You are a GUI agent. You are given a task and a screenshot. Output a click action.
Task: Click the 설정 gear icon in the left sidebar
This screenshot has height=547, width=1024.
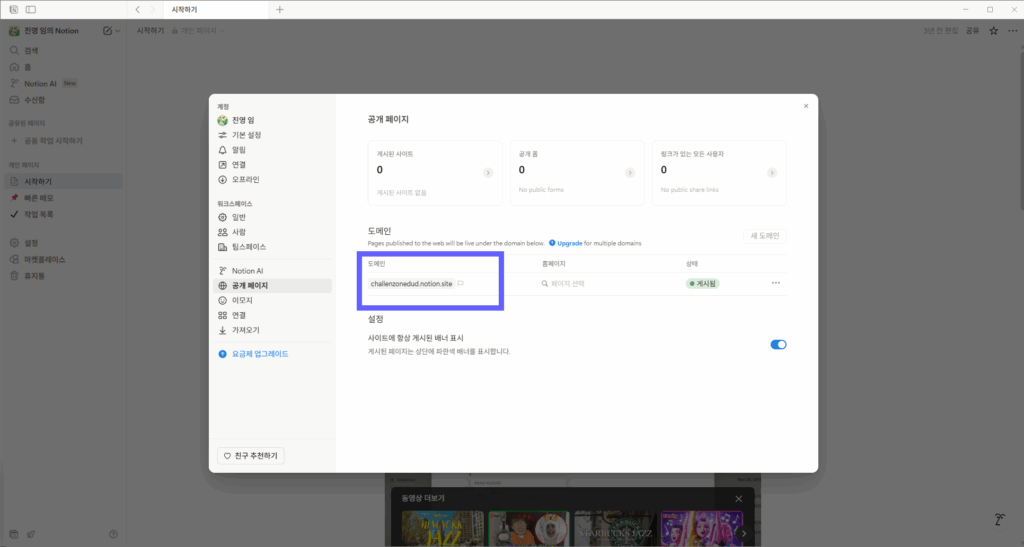tap(14, 243)
